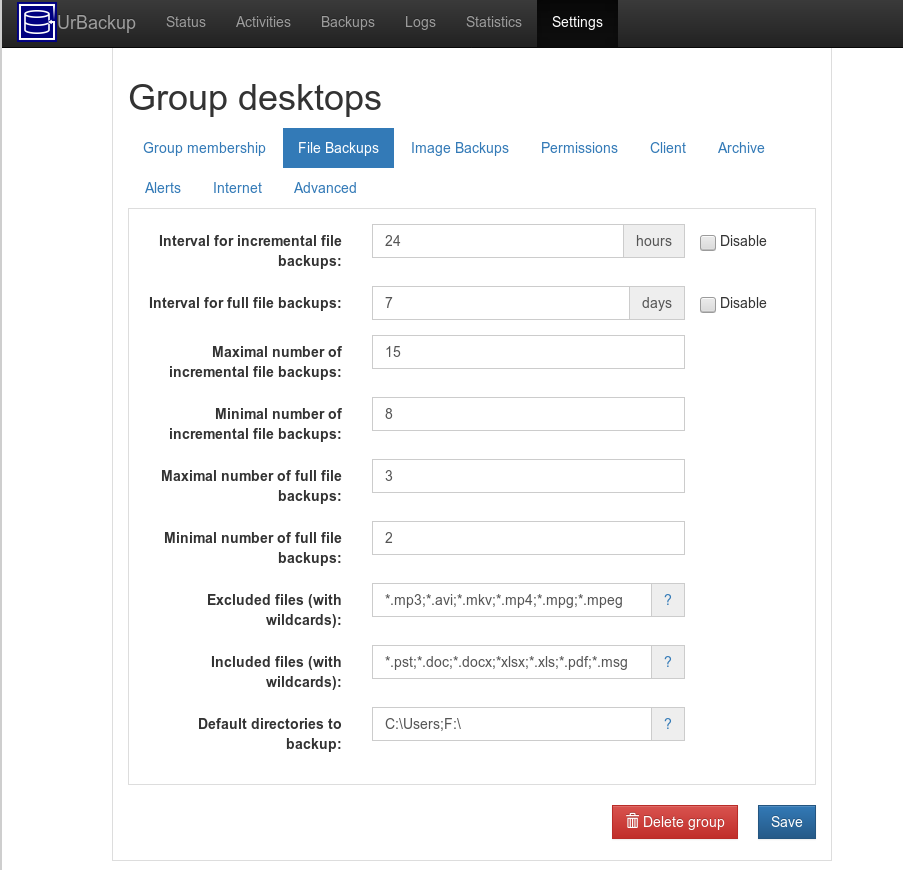
Task: Click the UrBackup logo icon
Action: coord(37,22)
